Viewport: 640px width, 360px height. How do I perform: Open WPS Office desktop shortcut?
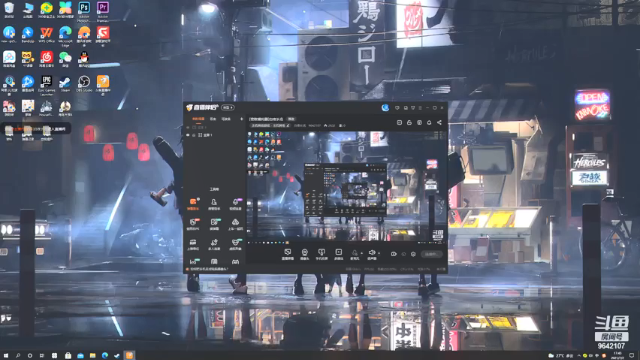click(x=47, y=35)
